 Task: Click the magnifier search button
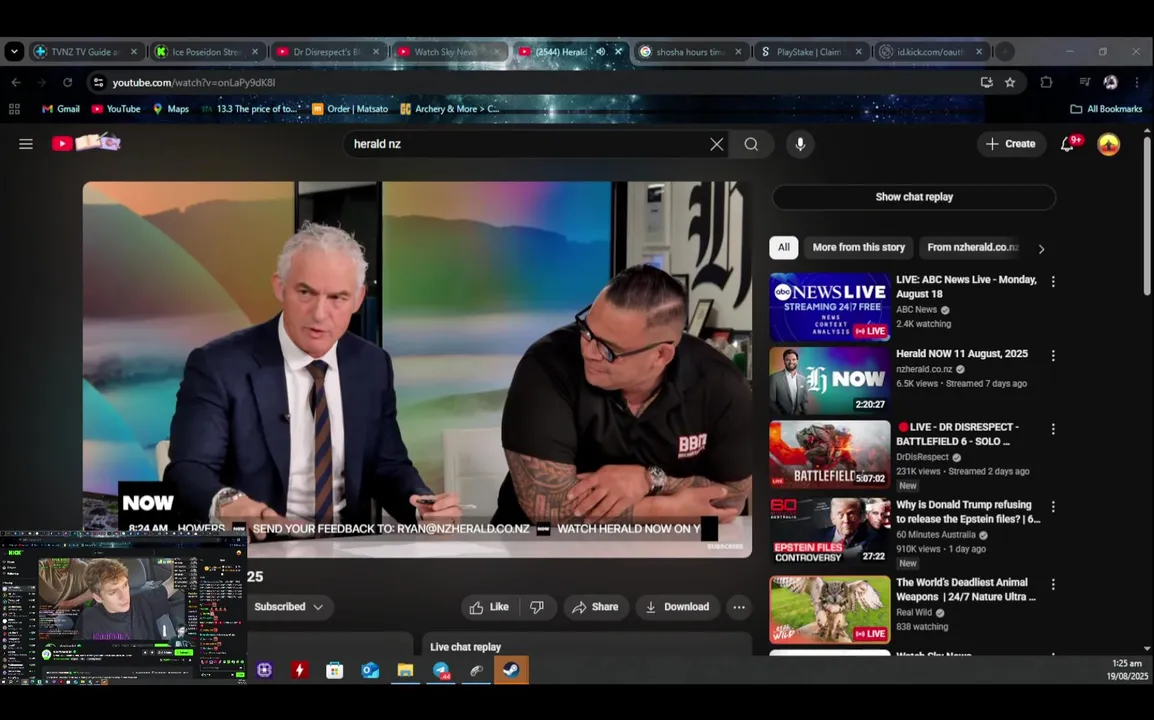pos(751,144)
